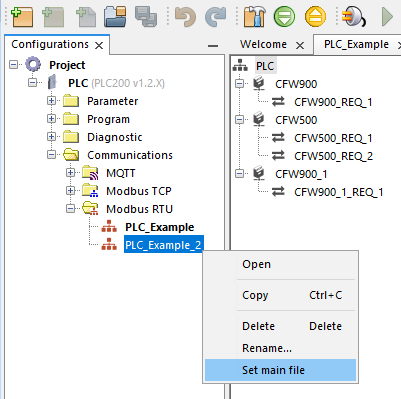Click the CFW500_REQ_2 request arrows icon
Viewport: 401px width, 399px height.
278,155
